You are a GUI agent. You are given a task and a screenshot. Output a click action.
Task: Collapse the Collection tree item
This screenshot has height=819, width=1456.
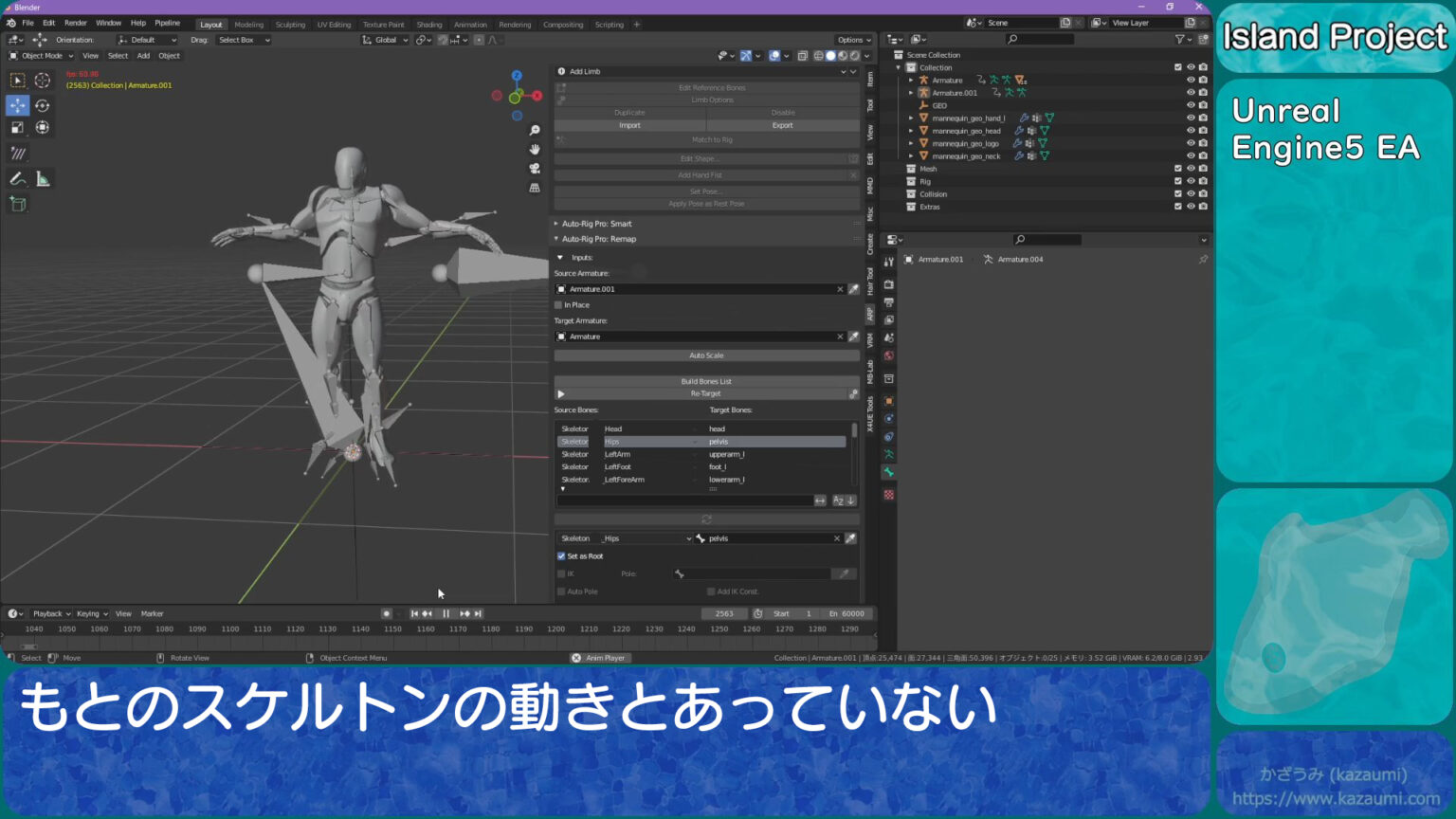tap(900, 67)
